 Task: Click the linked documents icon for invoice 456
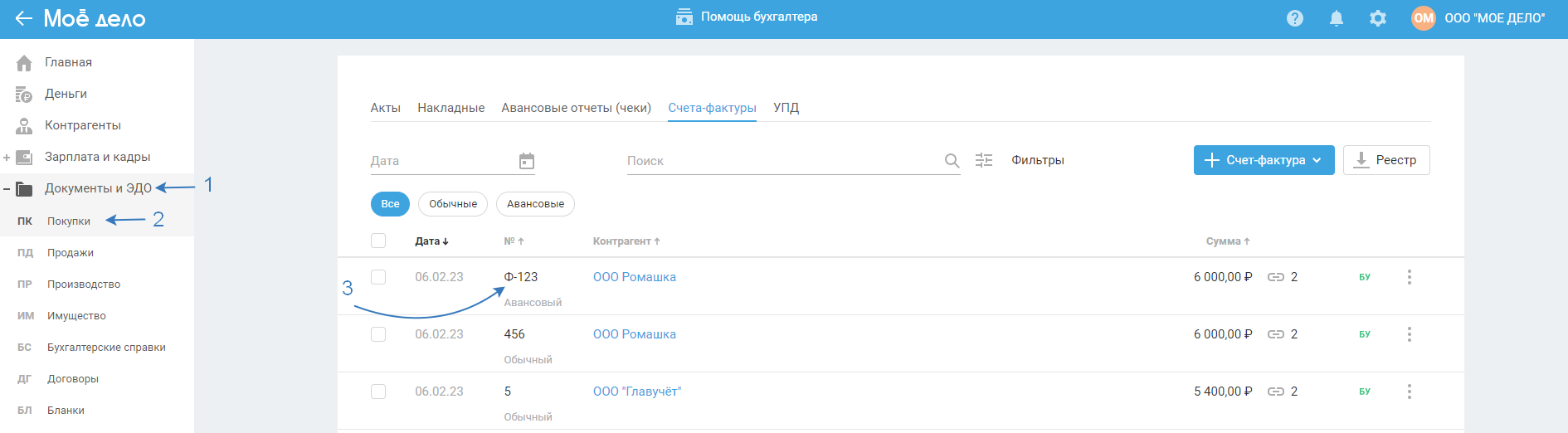(1276, 334)
